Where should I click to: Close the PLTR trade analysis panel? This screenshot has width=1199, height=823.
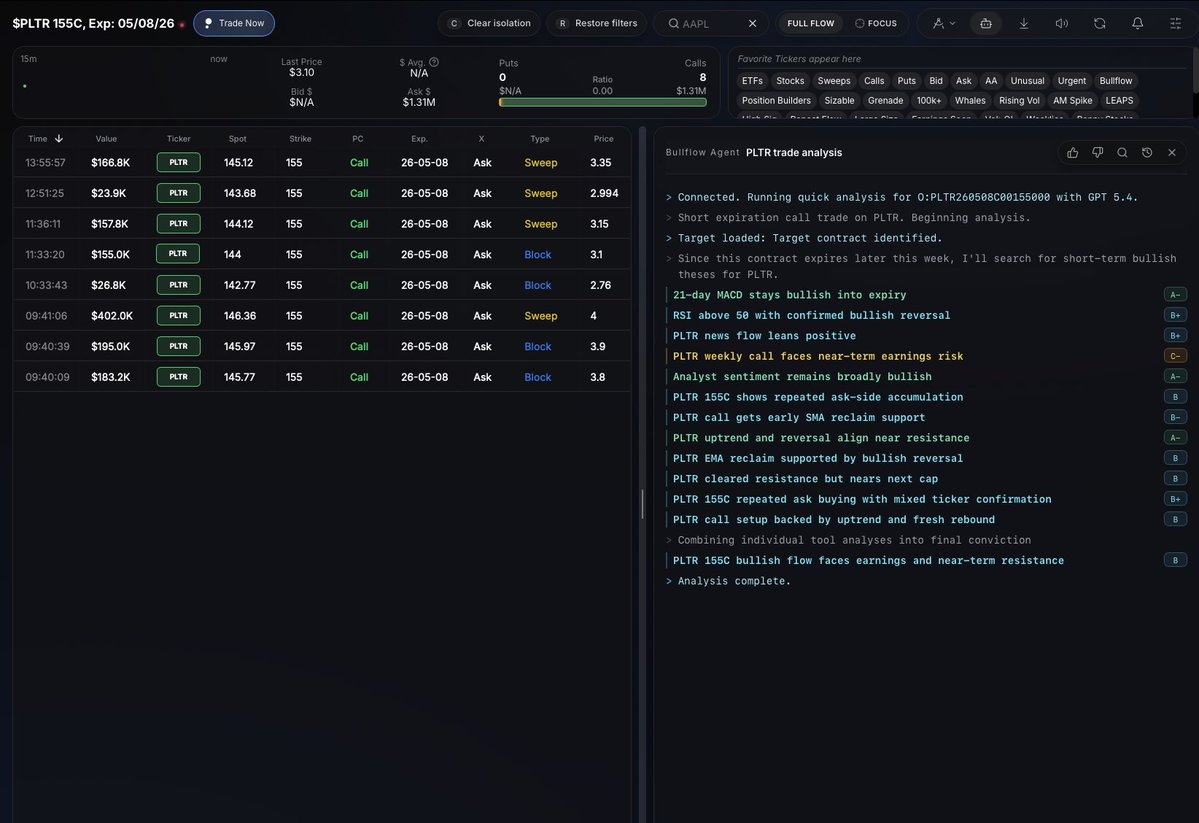tap(1171, 152)
